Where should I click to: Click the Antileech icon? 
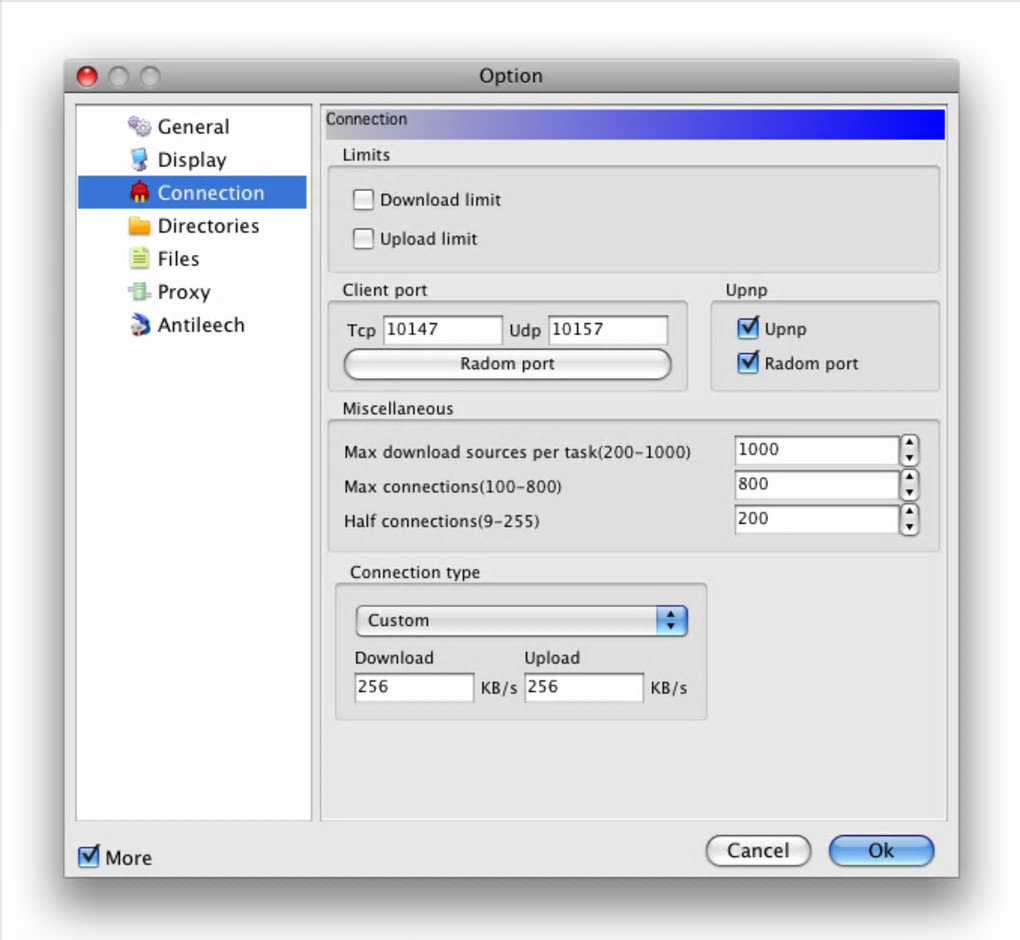(139, 325)
